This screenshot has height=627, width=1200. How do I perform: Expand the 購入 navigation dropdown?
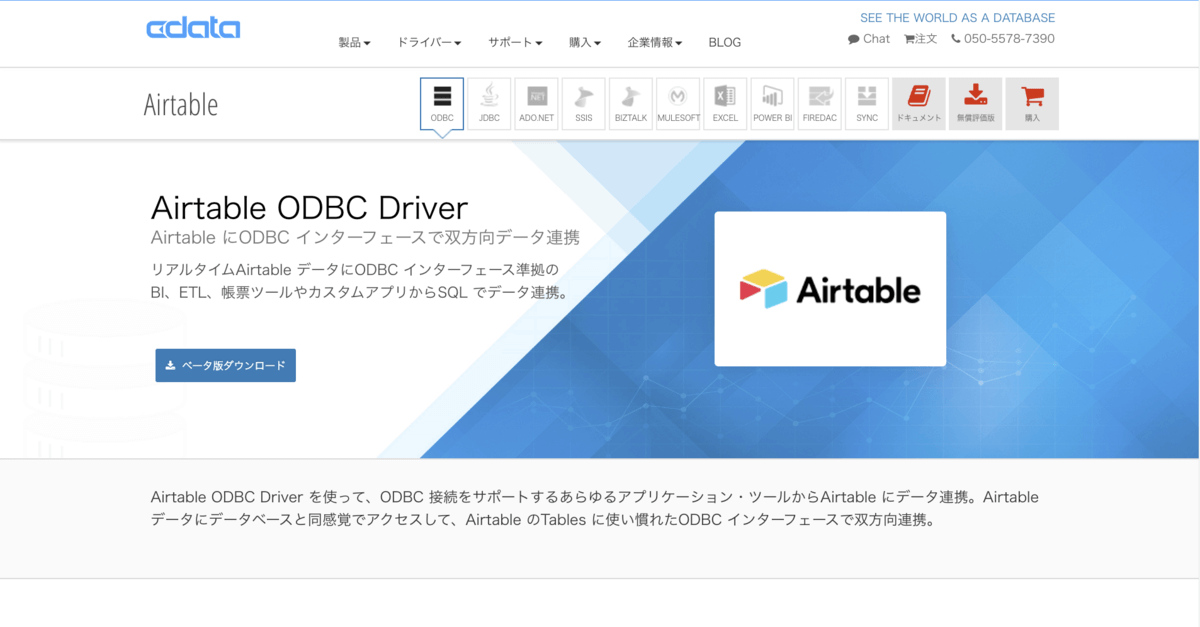point(585,43)
